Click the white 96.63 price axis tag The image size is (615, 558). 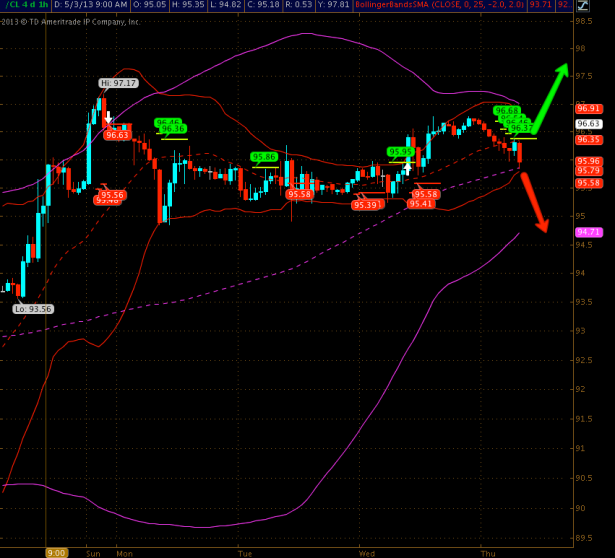coord(589,124)
